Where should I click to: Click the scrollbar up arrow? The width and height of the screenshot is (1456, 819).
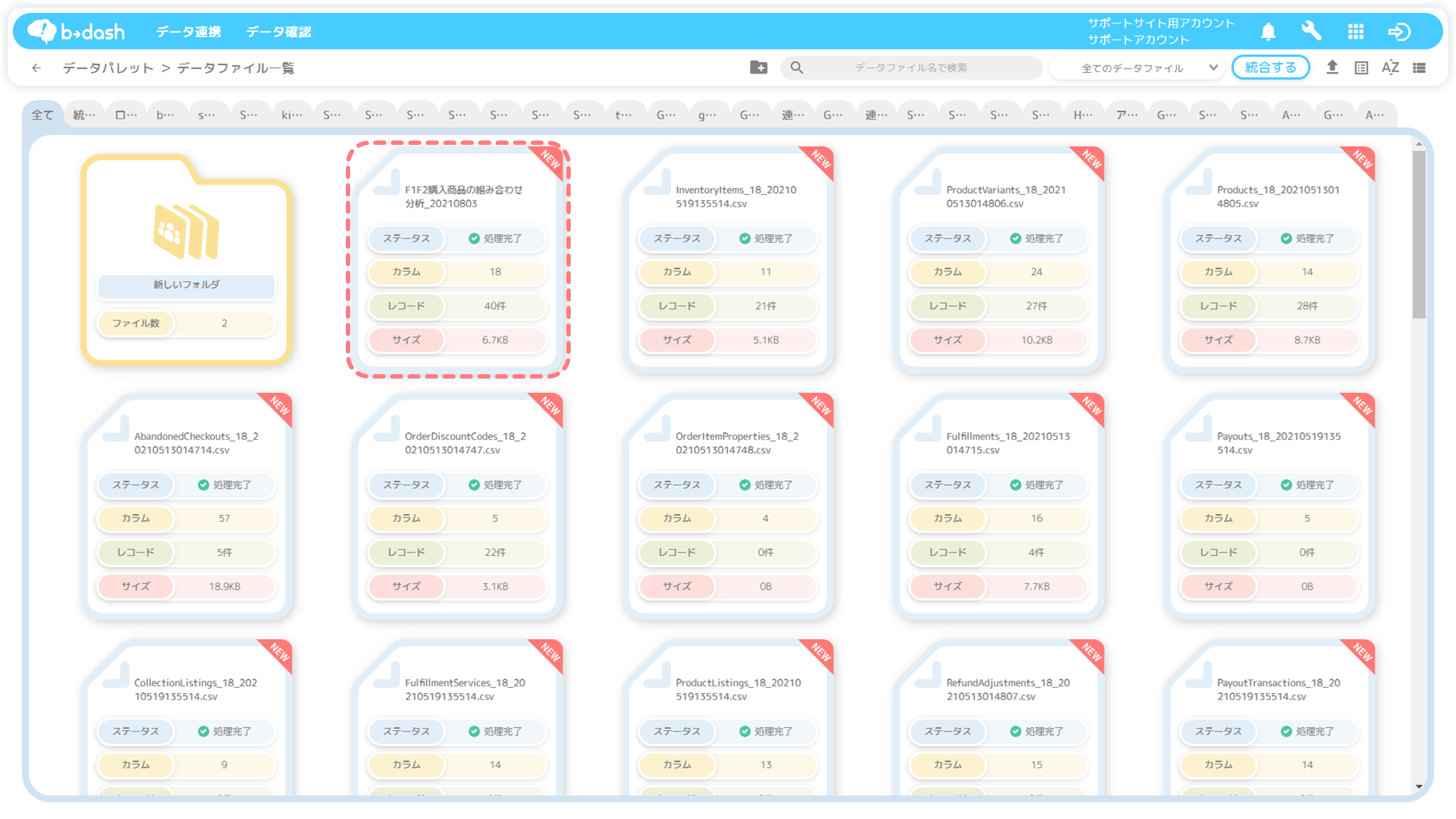coord(1419,143)
